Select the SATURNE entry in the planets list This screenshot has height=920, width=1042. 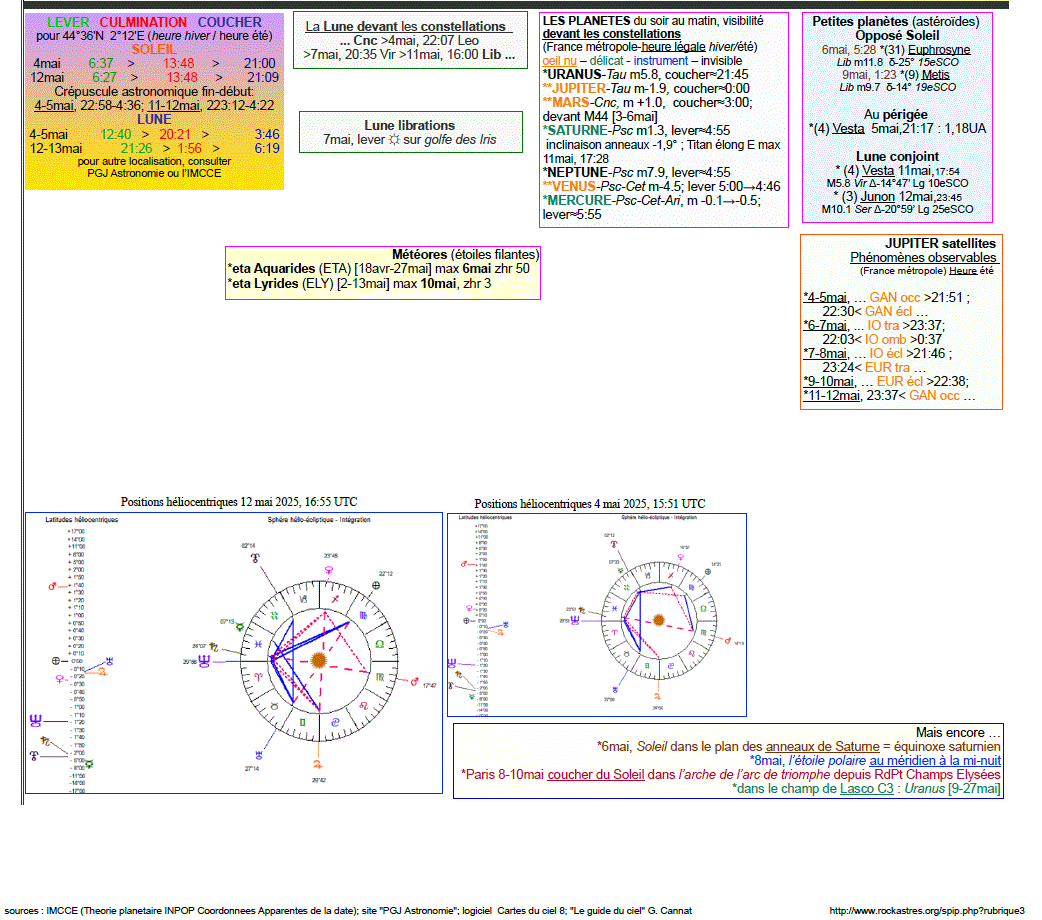[636, 131]
